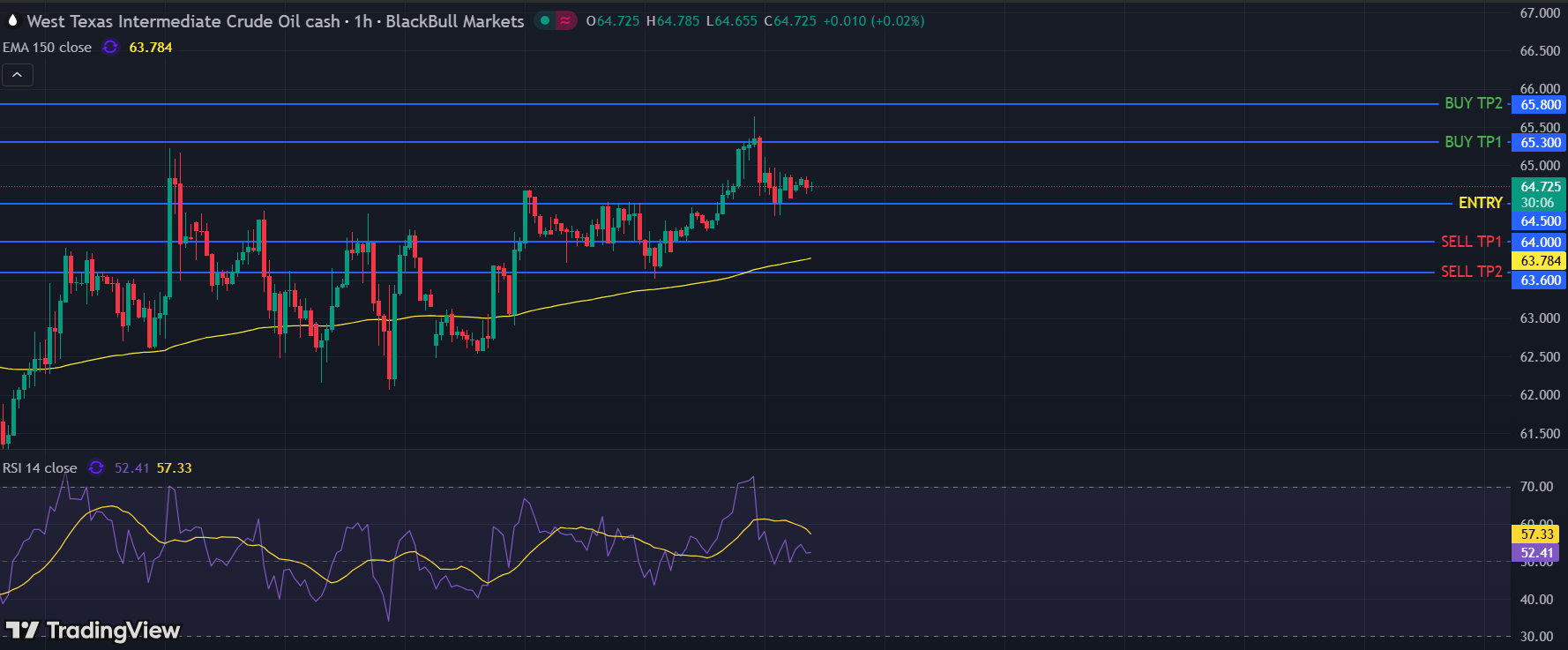This screenshot has height=650, width=1568.
Task: Click the SELL TP1 line label
Action: (x=1471, y=242)
